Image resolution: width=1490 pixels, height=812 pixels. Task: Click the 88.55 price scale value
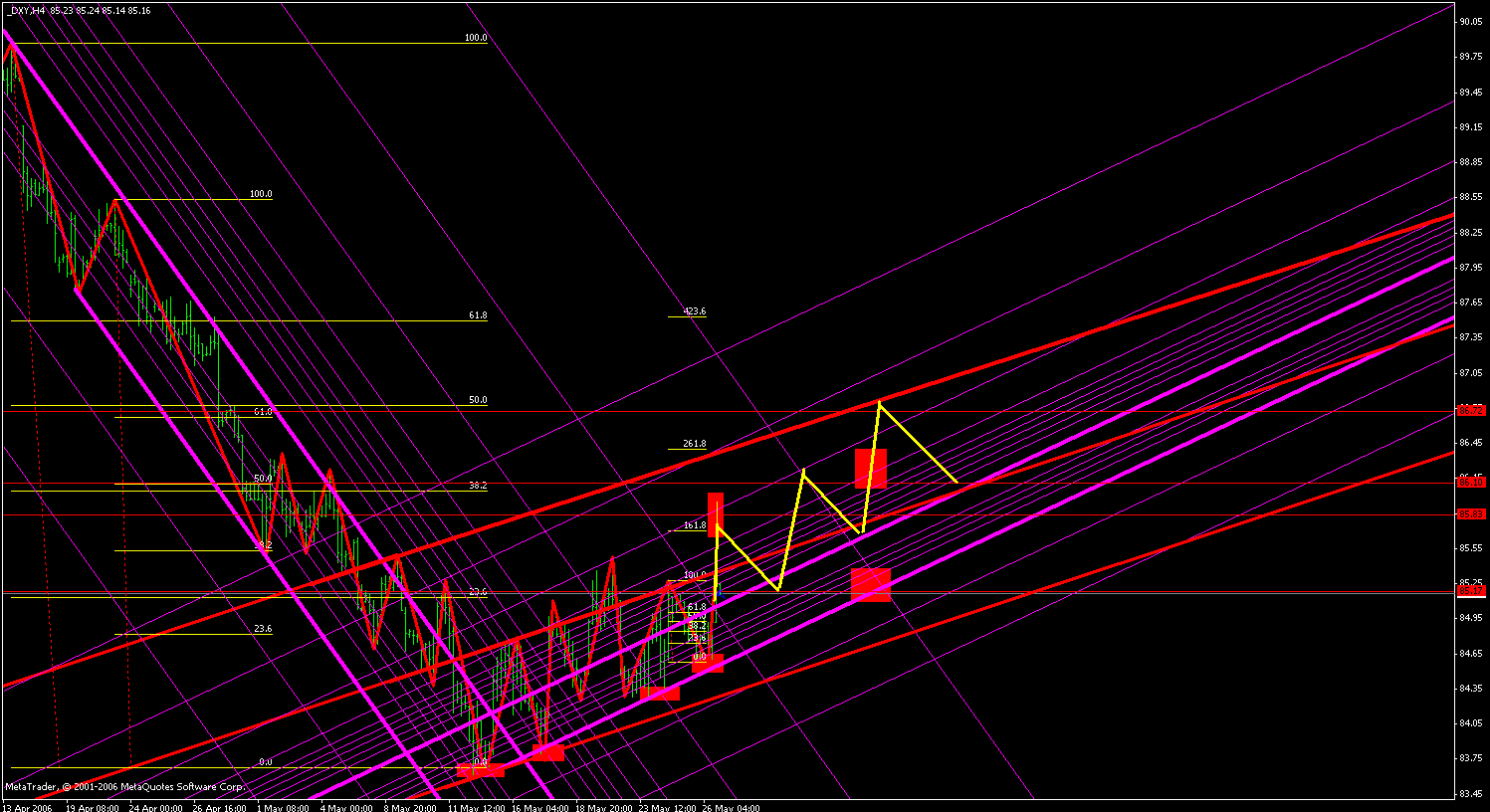[1472, 197]
